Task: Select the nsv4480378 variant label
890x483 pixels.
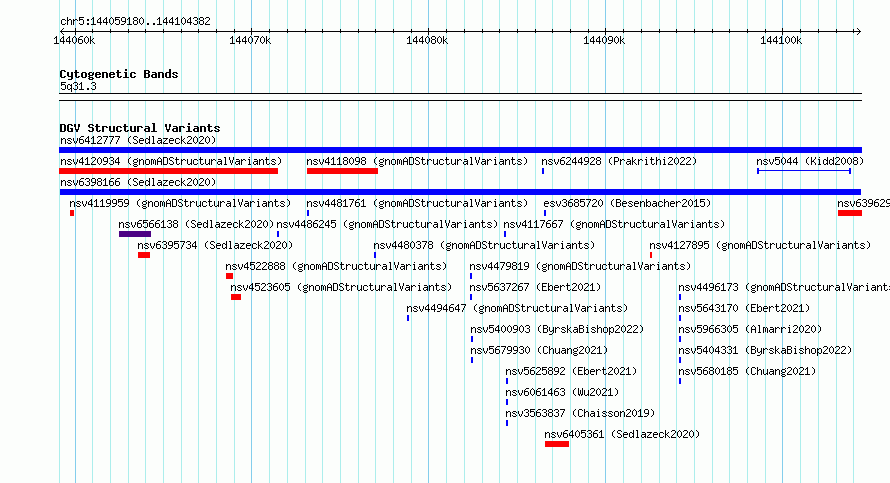Action: 484,245
